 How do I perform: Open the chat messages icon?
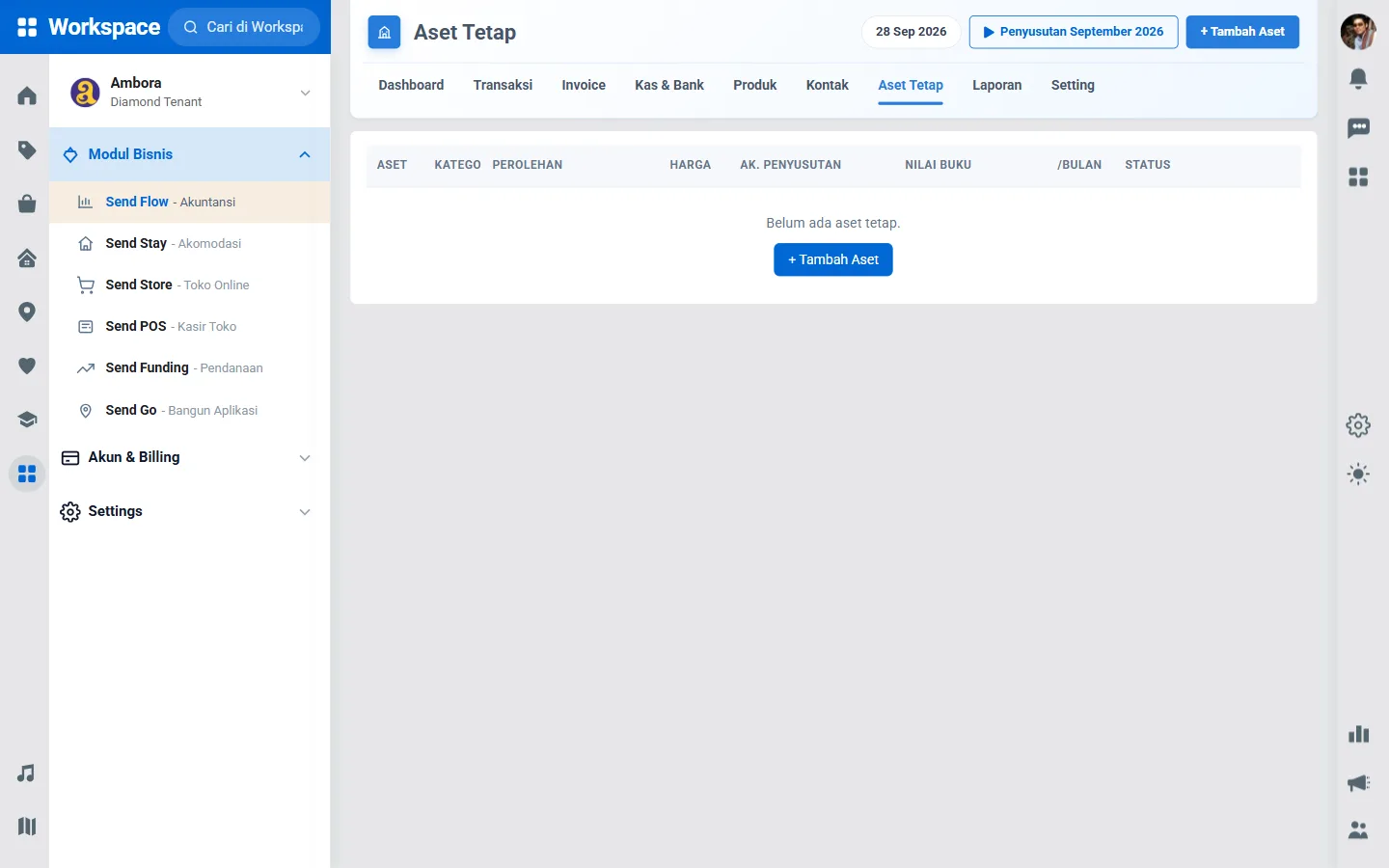[x=1358, y=127]
